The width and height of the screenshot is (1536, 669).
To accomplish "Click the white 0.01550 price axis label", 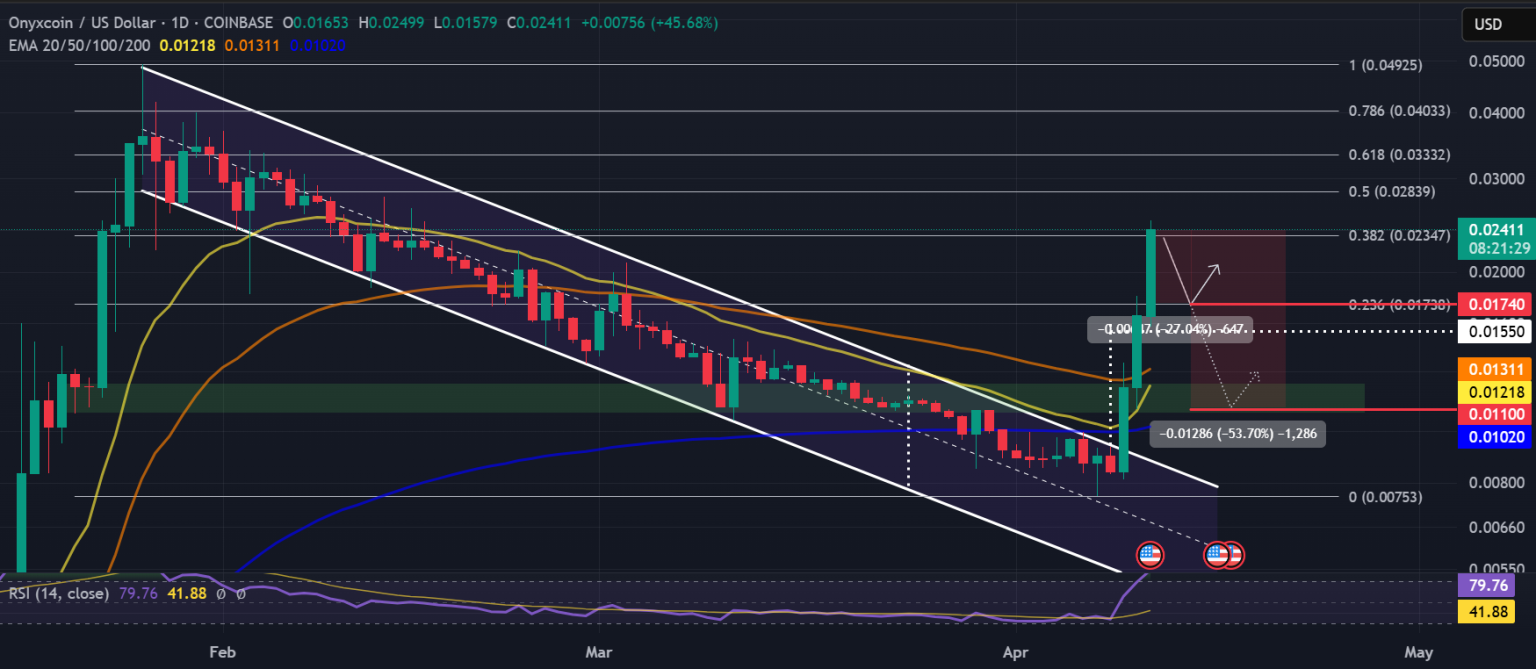I will 1494,329.
